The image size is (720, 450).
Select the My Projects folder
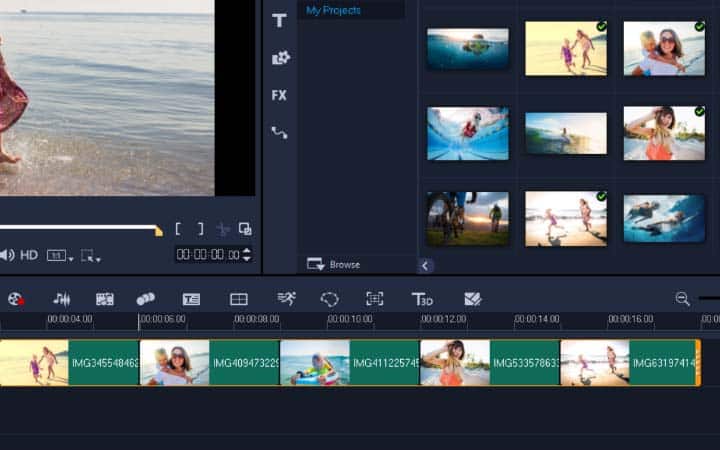334,10
